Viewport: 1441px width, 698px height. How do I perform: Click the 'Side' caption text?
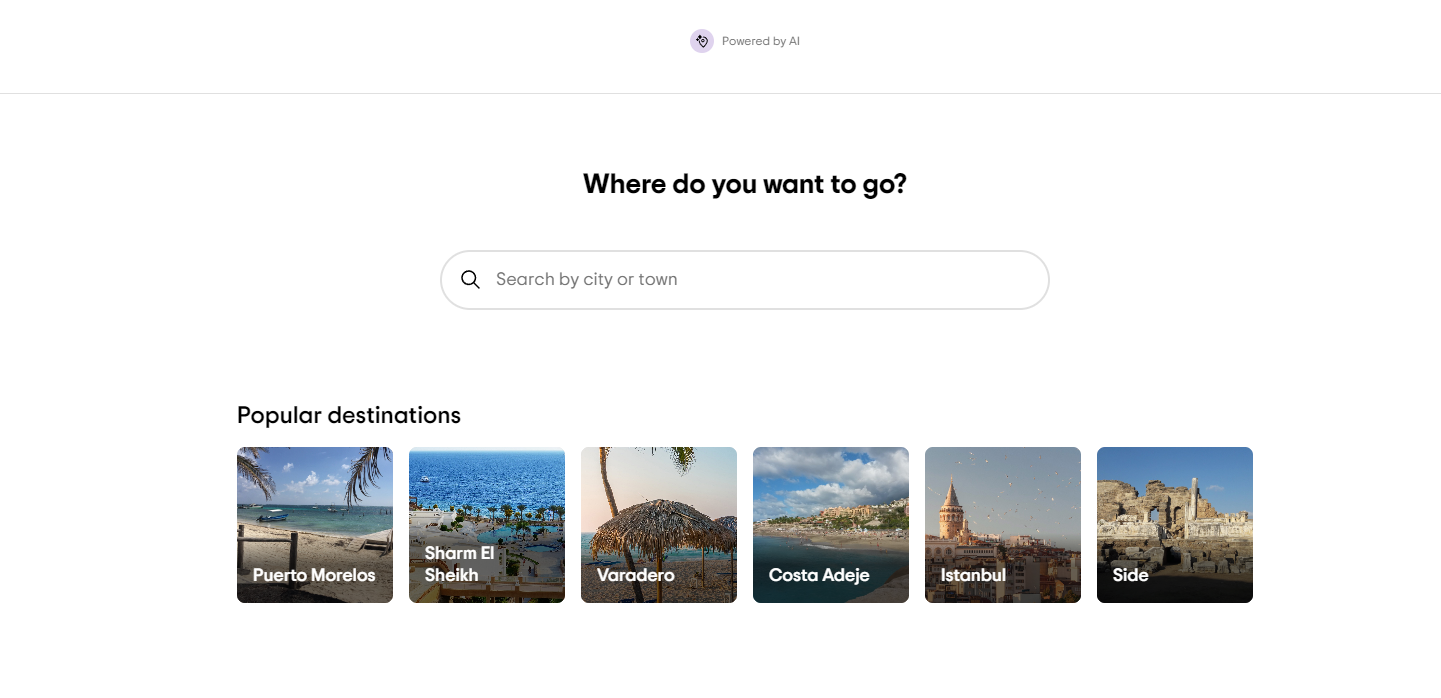(x=1130, y=575)
